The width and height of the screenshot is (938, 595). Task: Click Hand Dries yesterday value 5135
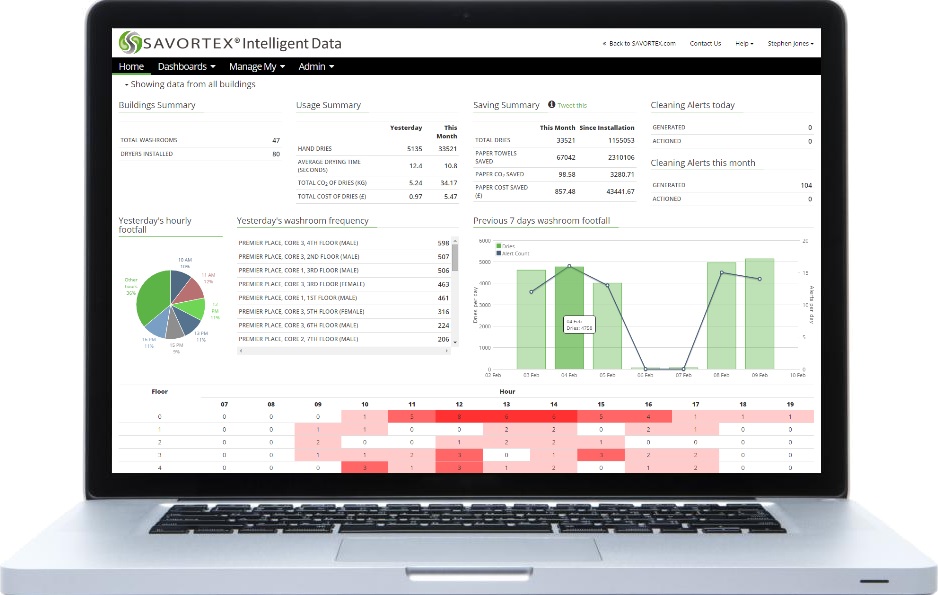point(415,149)
